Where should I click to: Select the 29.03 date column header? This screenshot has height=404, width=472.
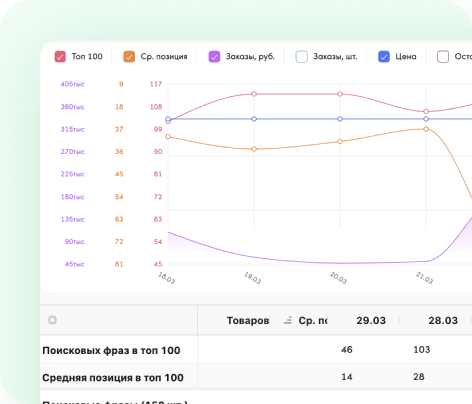(x=371, y=320)
